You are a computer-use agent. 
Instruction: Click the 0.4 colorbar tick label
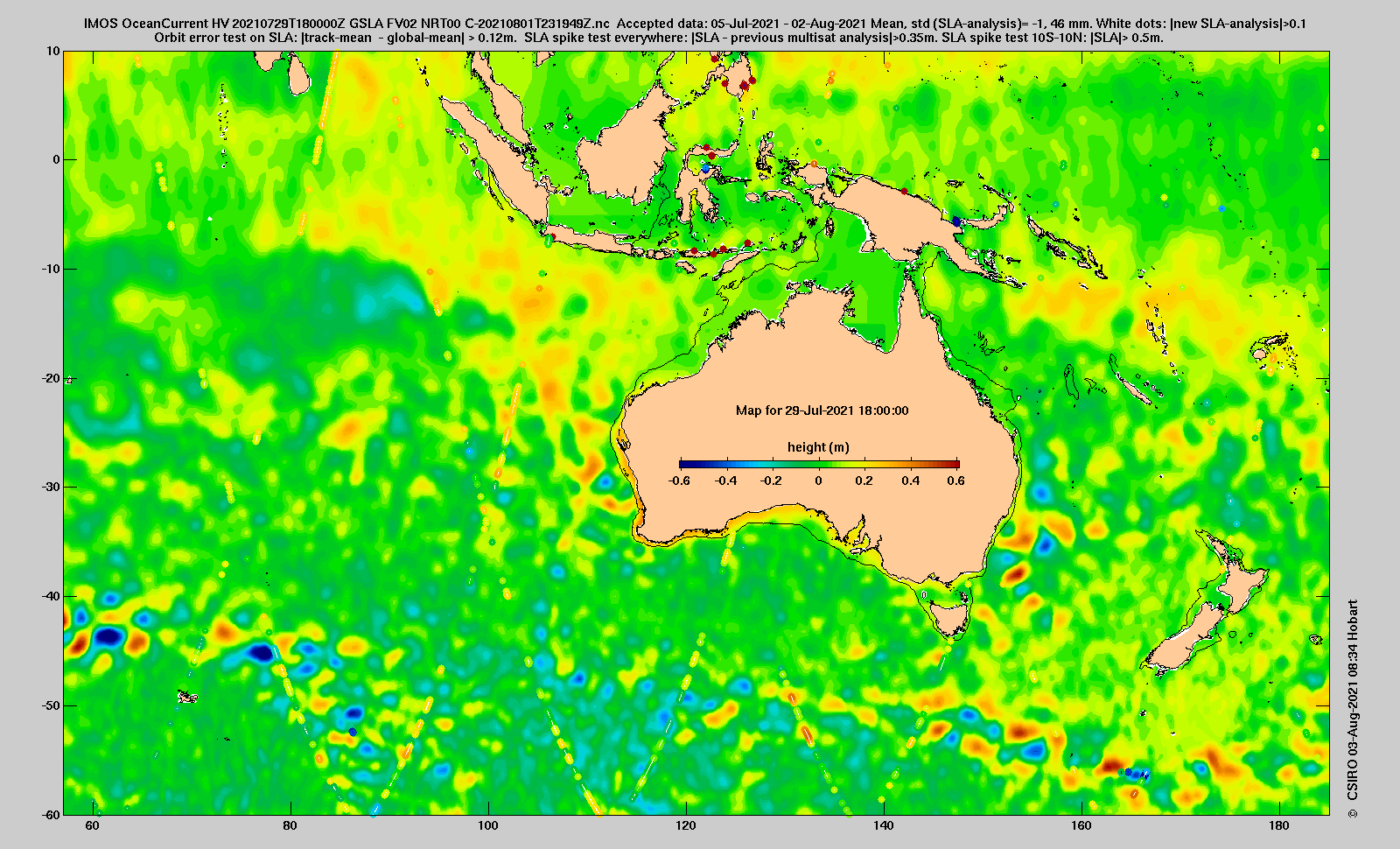pos(911,481)
